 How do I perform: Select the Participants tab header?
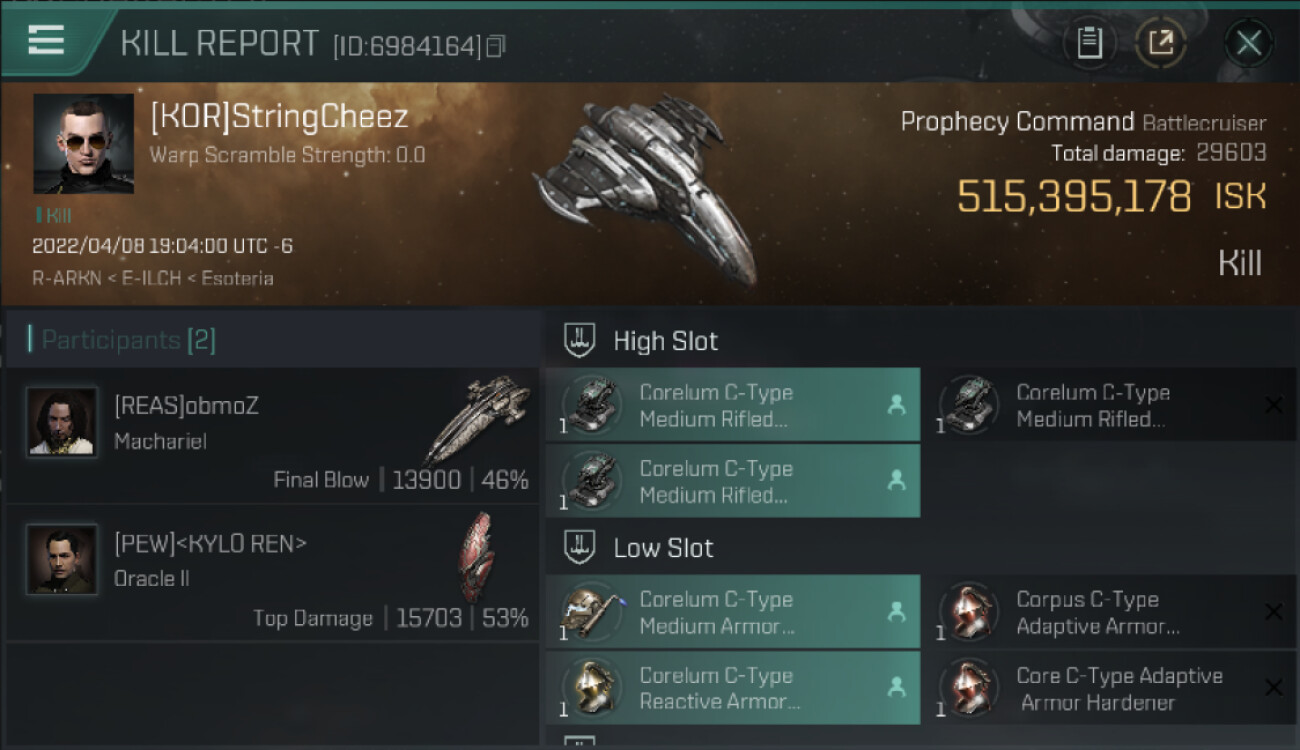point(122,340)
